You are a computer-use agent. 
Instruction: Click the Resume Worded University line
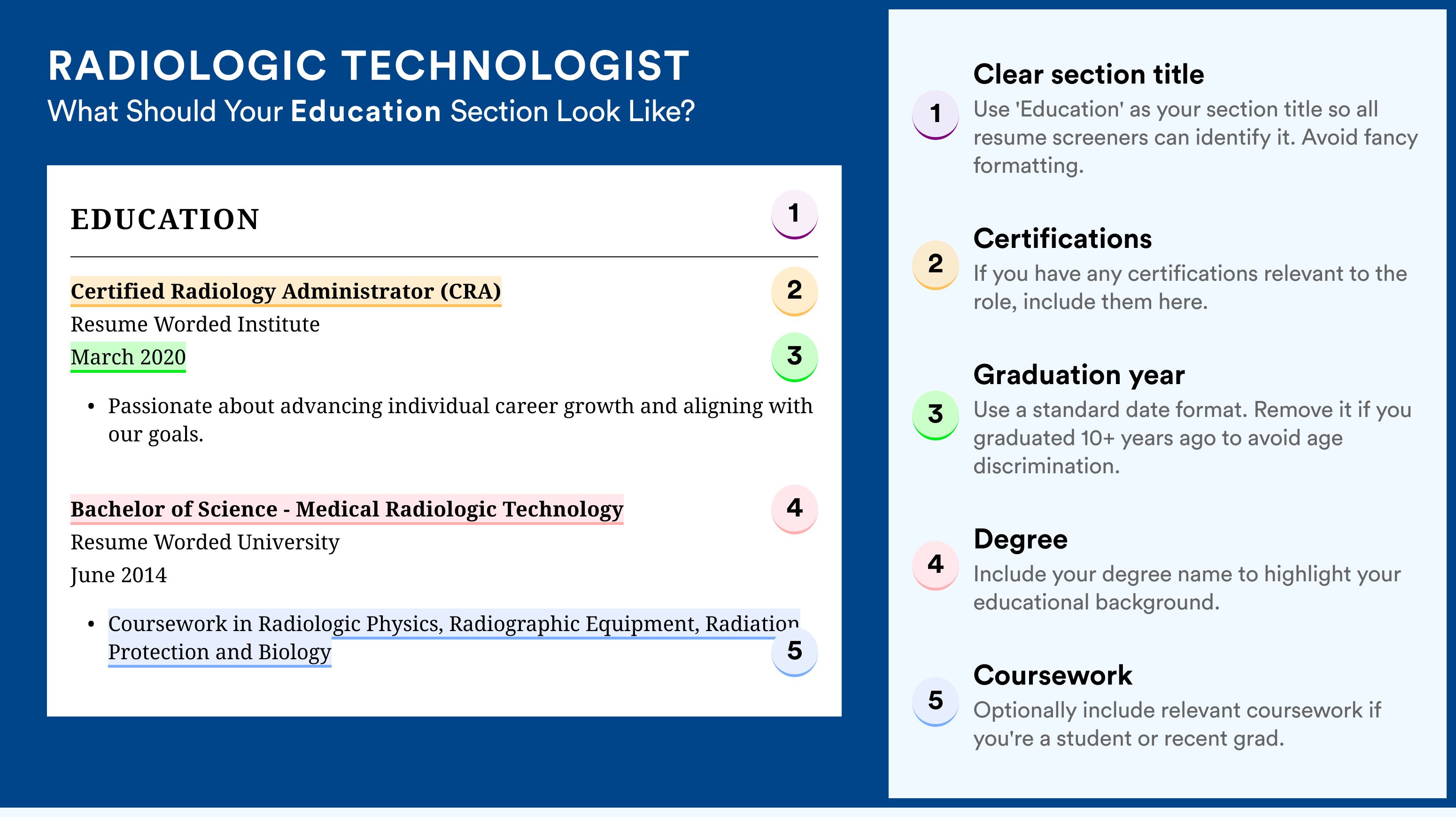[x=205, y=542]
